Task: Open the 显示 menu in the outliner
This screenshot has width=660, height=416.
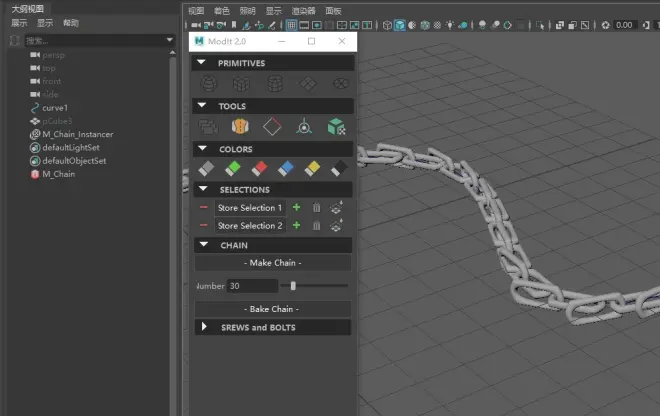Action: 45,23
